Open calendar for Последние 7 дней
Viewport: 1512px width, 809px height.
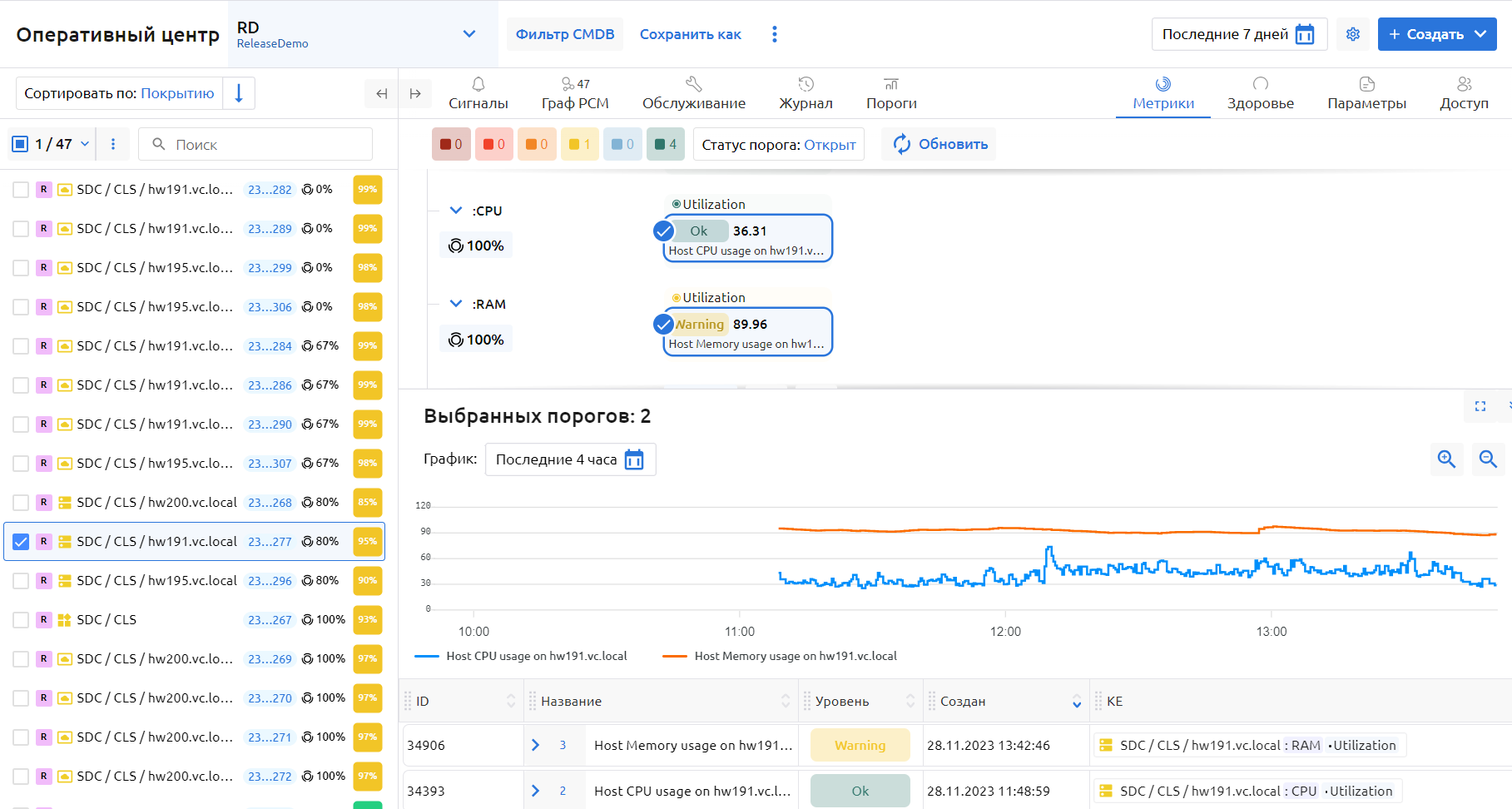(1305, 34)
